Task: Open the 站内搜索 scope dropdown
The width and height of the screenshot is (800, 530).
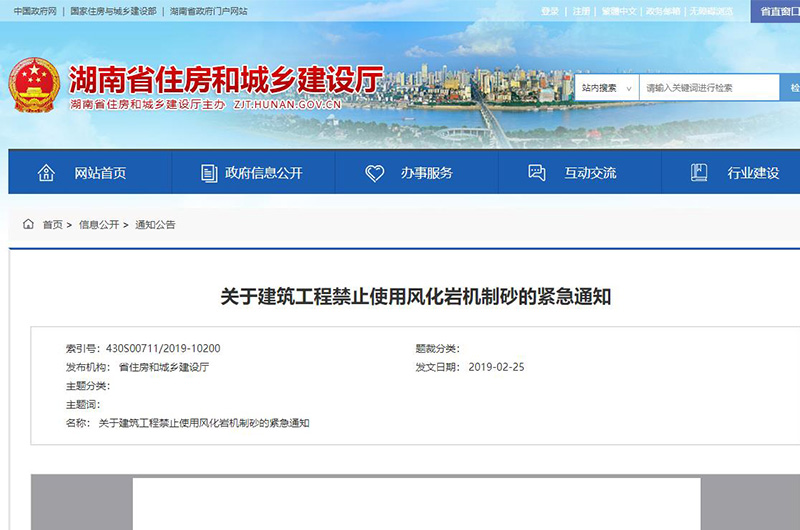Action: point(607,88)
